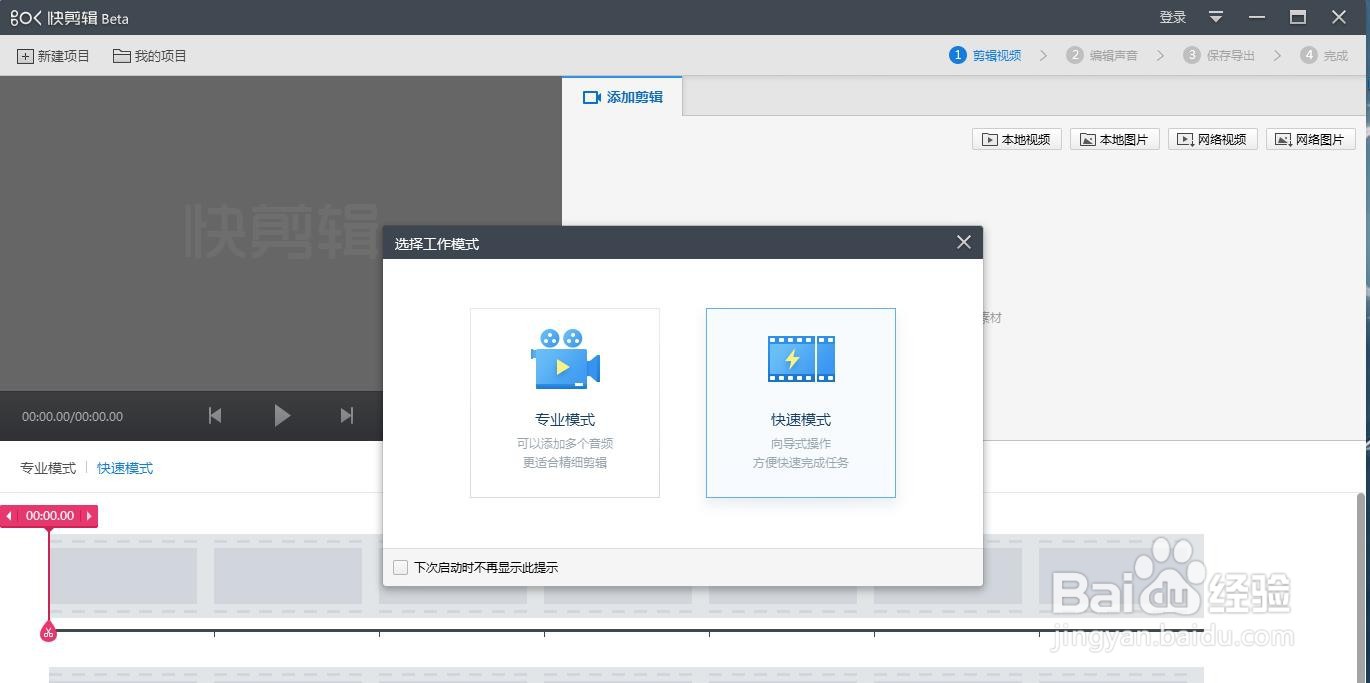Click the 00:00.00/00:00.00 preview time display
Screen dimensions: 1370x683
point(73,416)
